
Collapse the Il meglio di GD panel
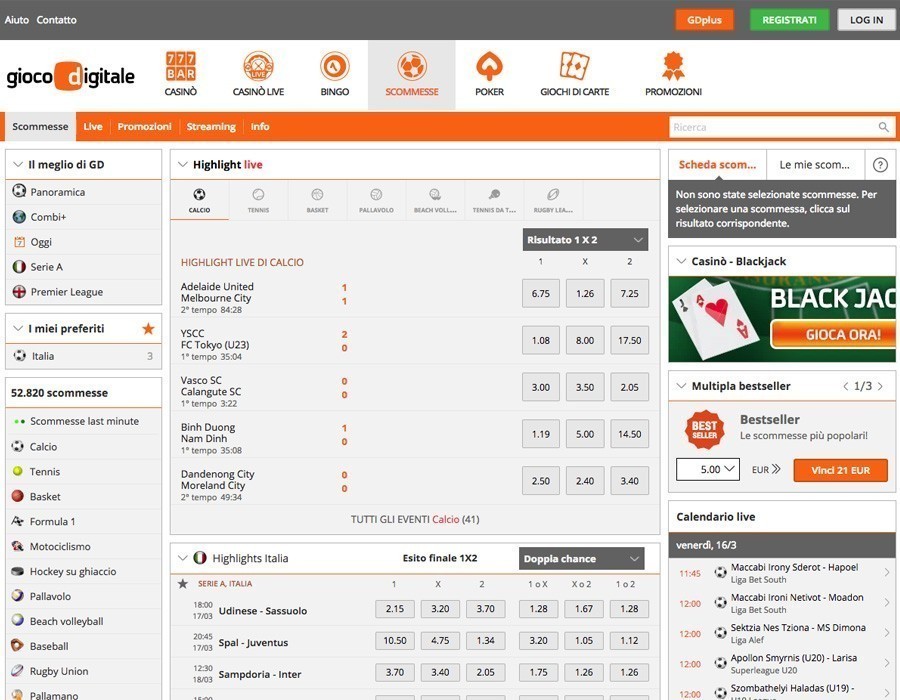click(x=18, y=165)
